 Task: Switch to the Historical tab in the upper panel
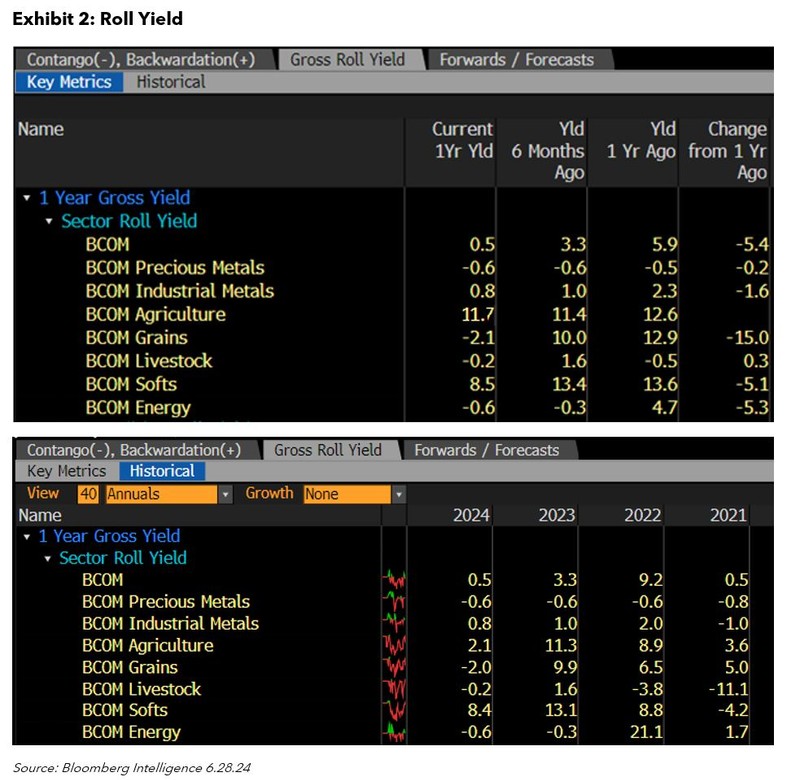(171, 82)
